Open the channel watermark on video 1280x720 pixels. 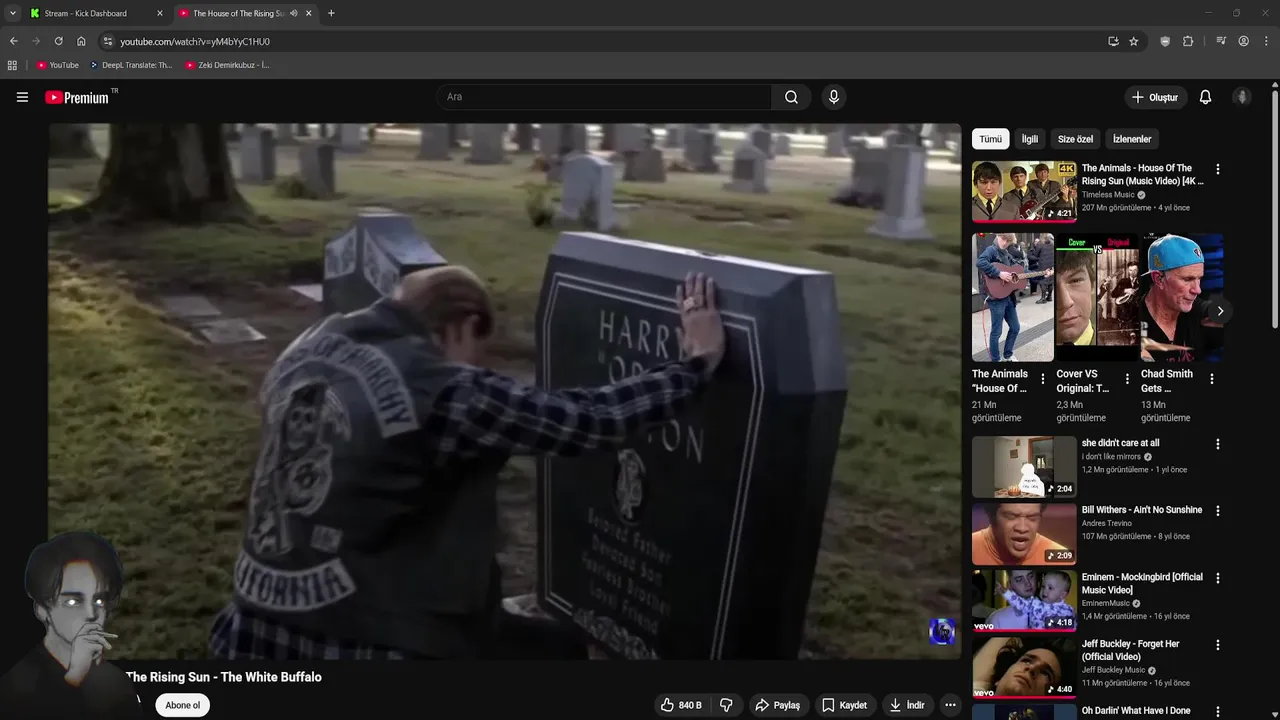(x=942, y=631)
